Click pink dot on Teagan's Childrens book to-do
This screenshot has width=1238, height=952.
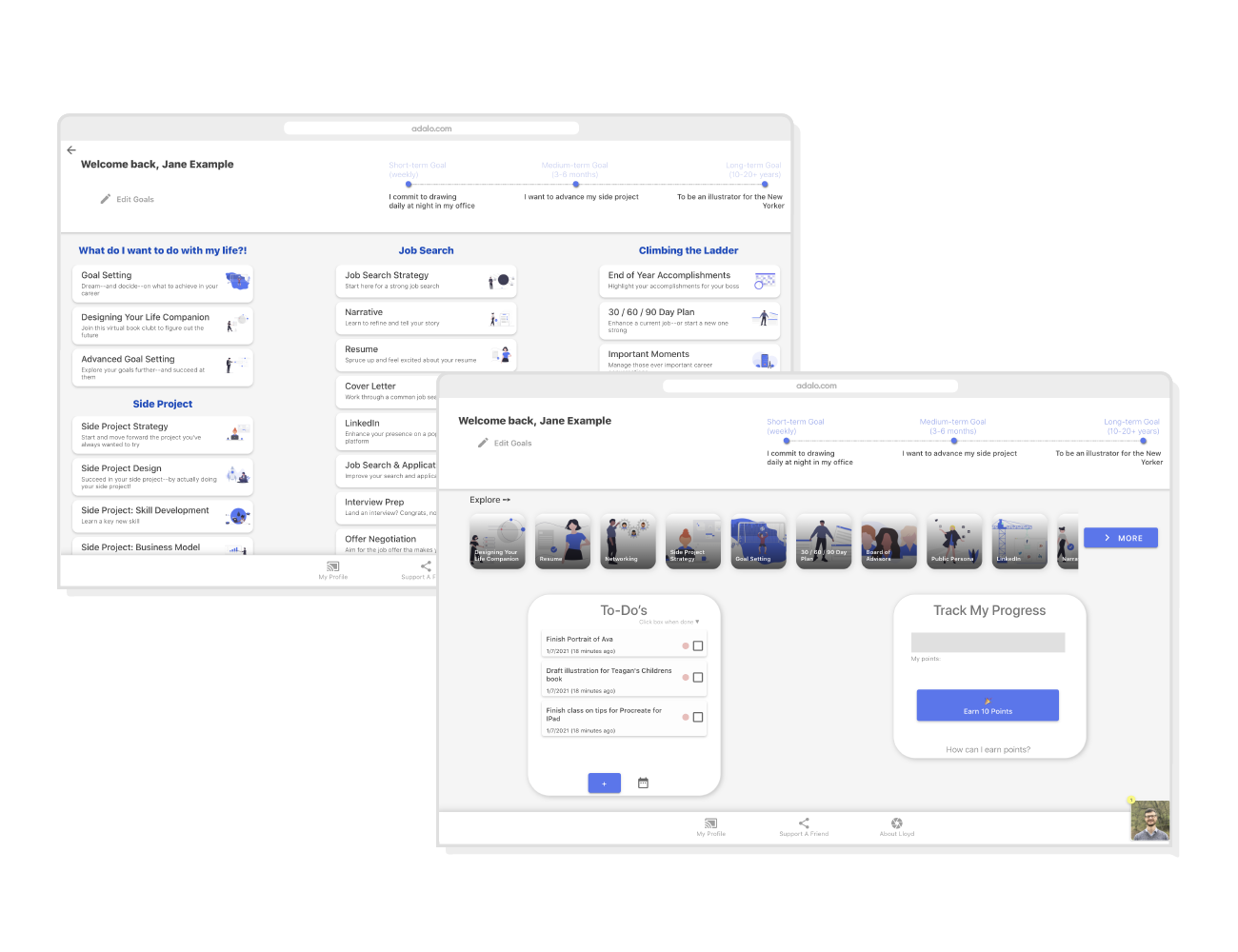point(685,678)
